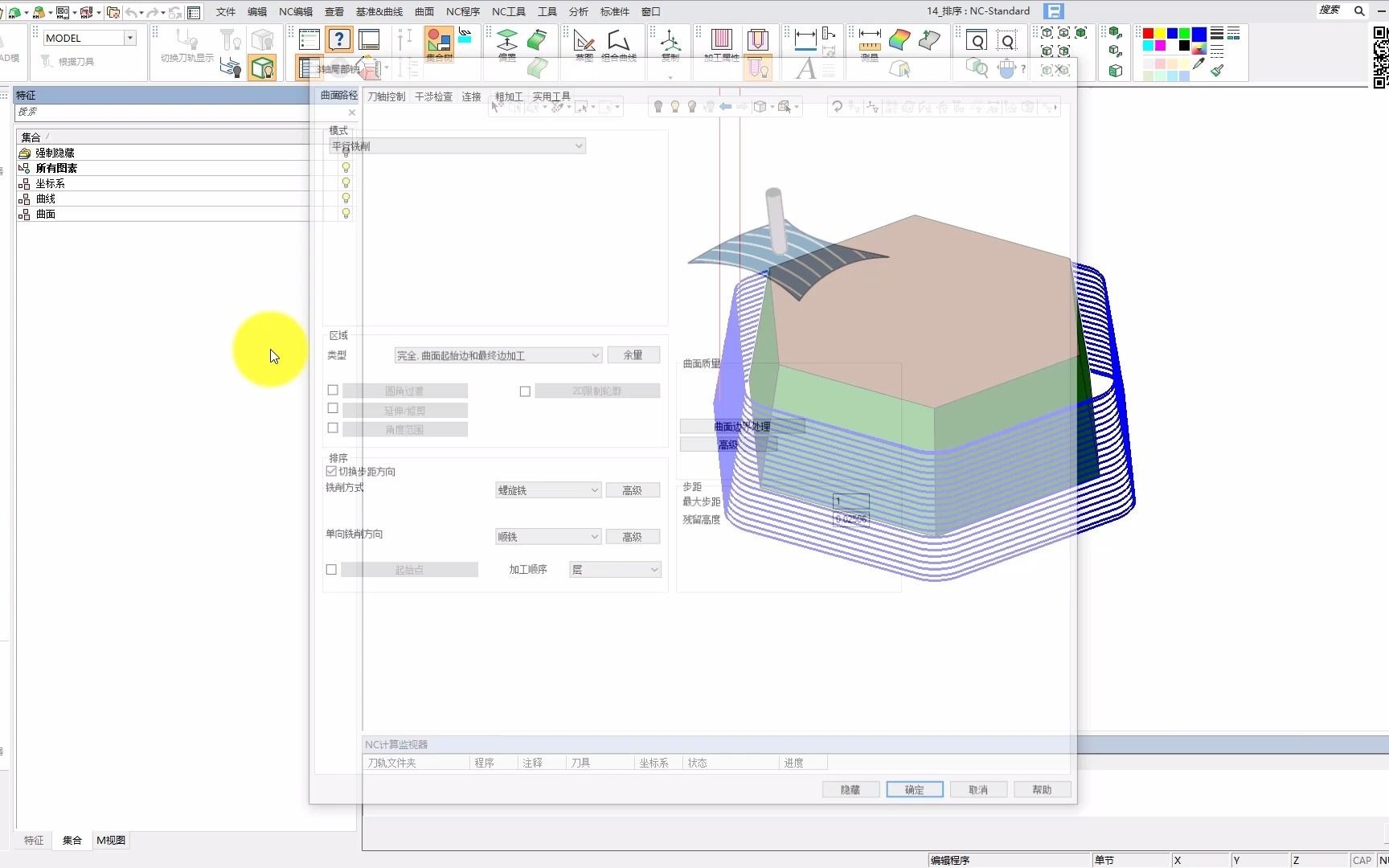
Task: Click the 余量 button
Action: [x=633, y=355]
